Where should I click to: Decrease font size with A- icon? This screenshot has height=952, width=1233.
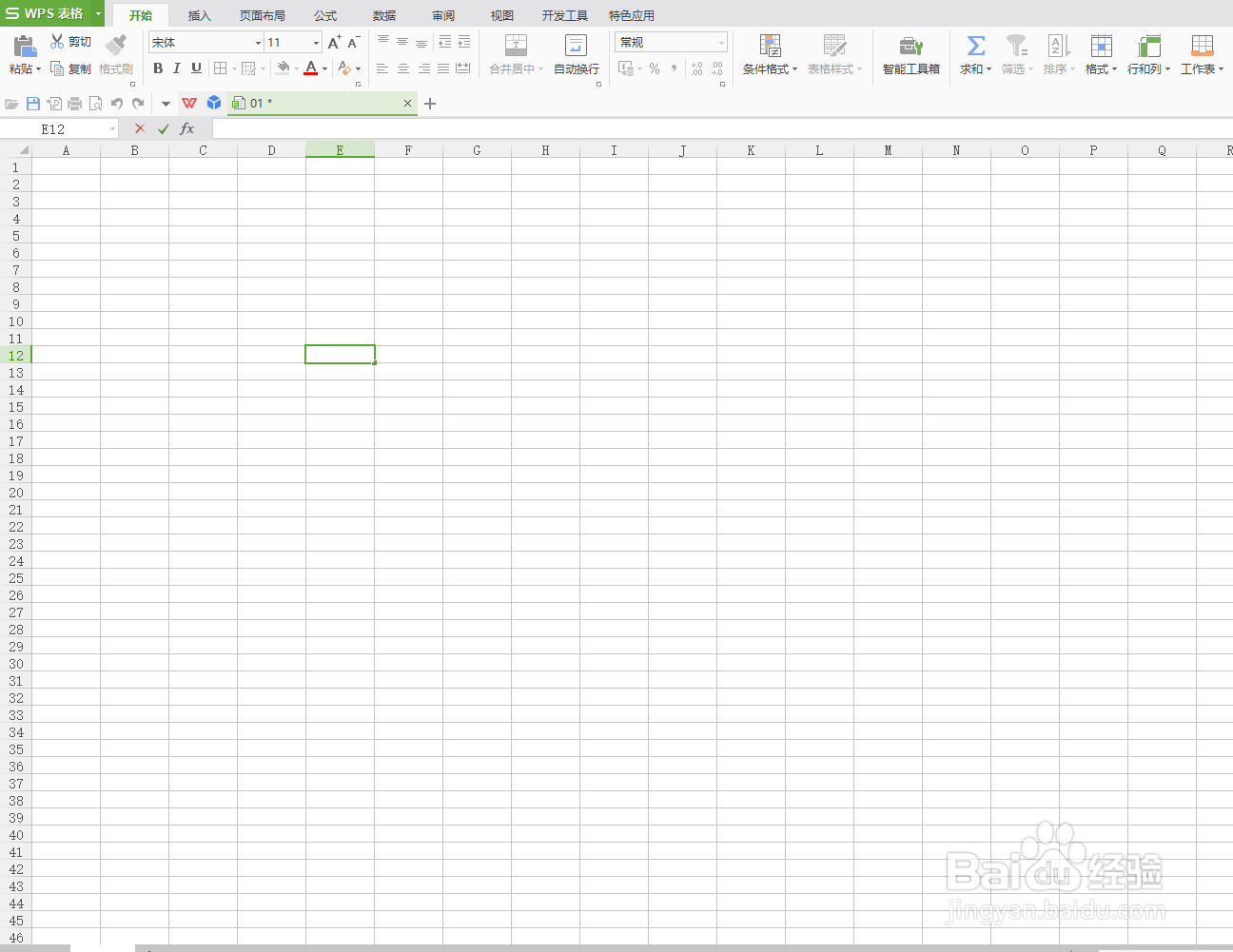353,42
